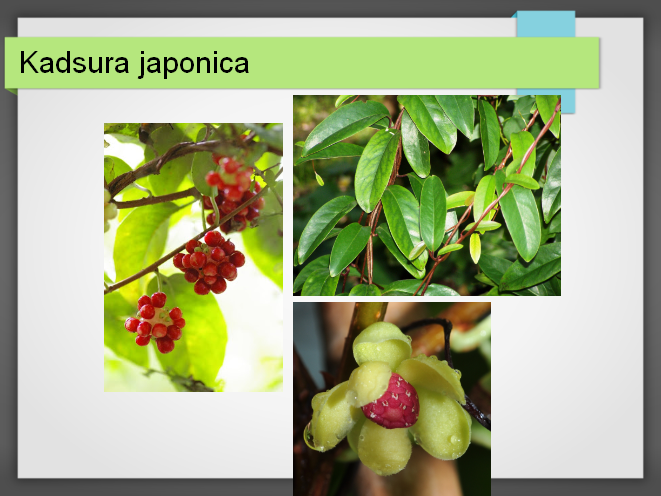Select the green leaves vine photo
This screenshot has height=496, width=661.
427,196
